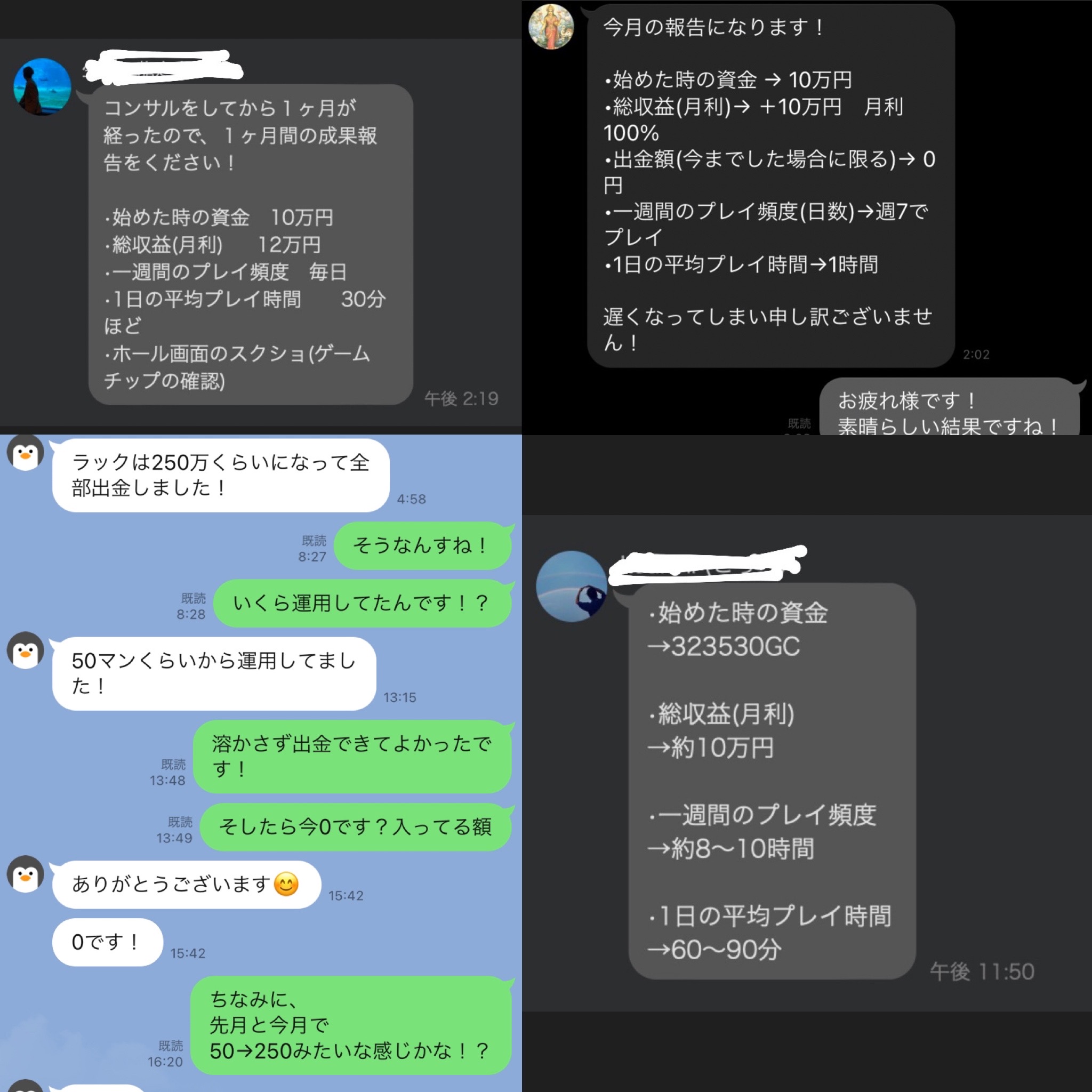
Task: Select the green ちなみに、先月と今月で bubble
Action: pyautogui.click(x=351, y=1025)
